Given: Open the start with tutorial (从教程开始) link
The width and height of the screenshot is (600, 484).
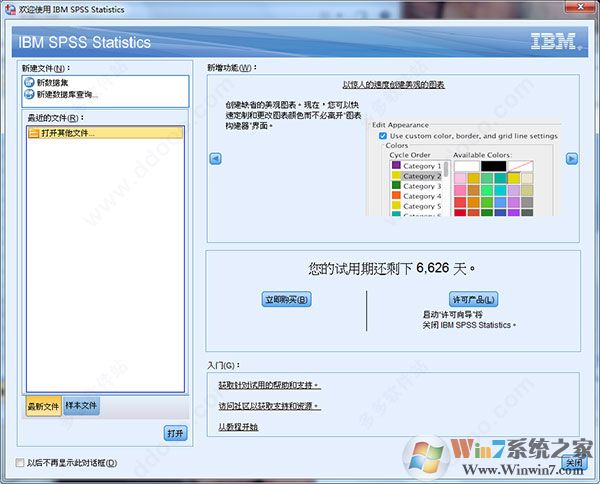Looking at the screenshot, I should coord(238,427).
